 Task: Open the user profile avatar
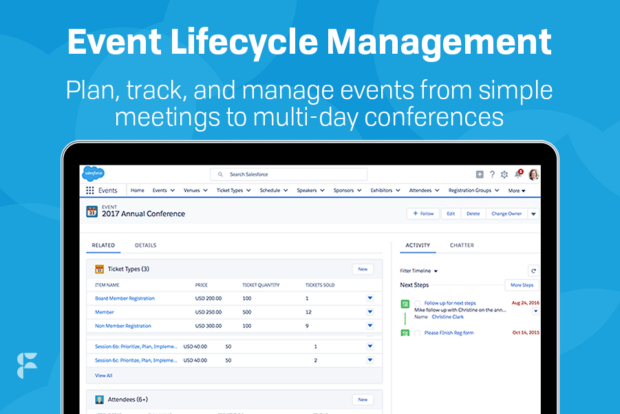click(x=533, y=174)
